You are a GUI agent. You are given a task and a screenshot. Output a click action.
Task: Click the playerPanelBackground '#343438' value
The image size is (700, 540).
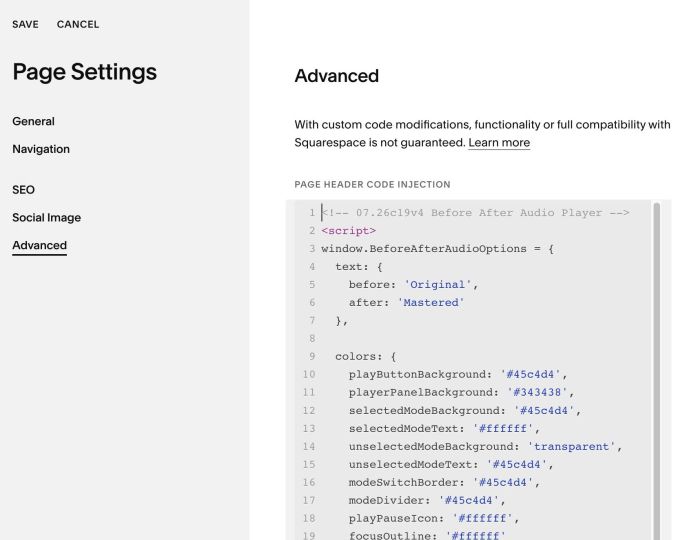[537, 392]
